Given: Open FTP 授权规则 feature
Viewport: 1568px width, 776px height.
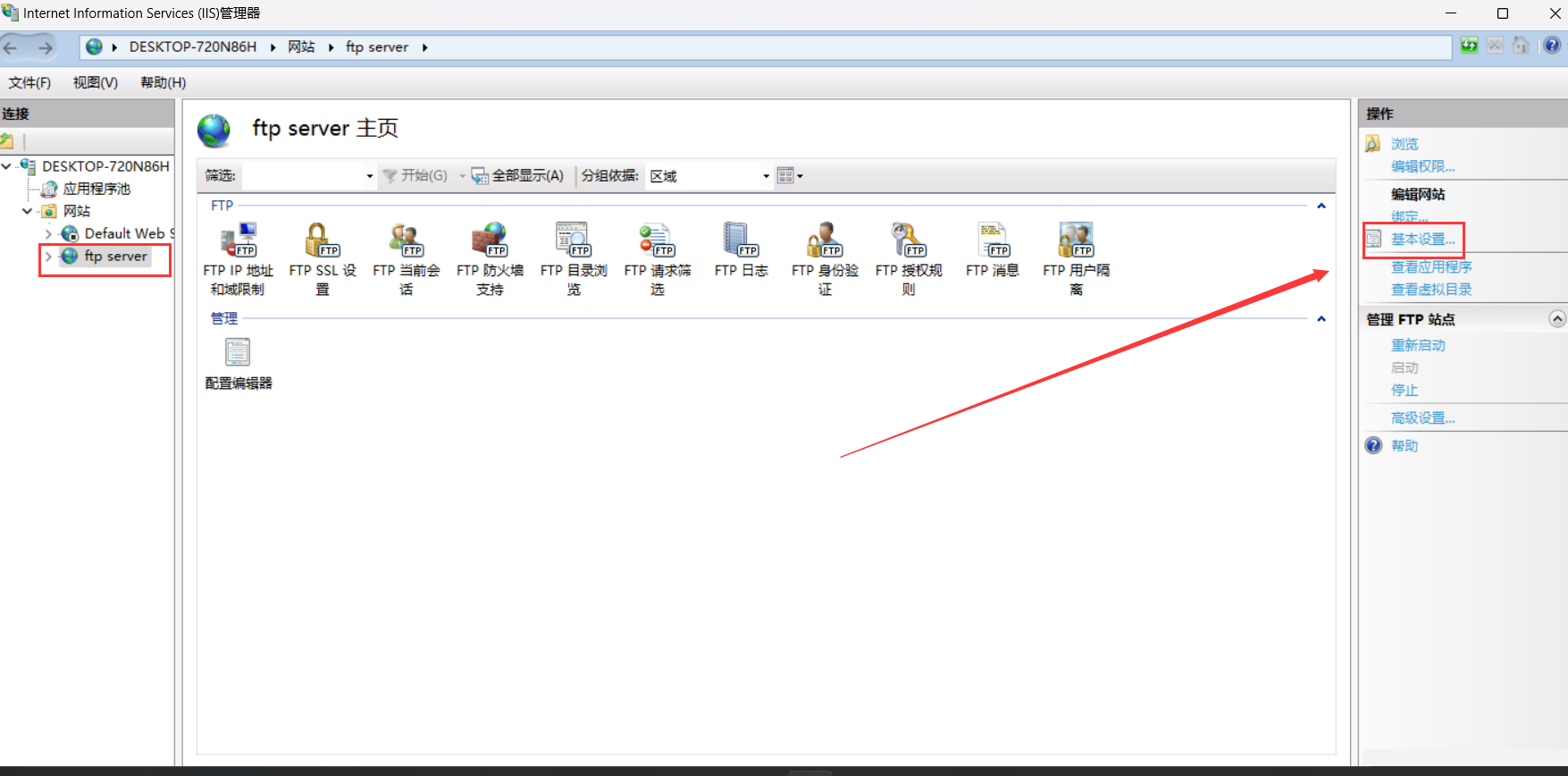Looking at the screenshot, I should 909,258.
